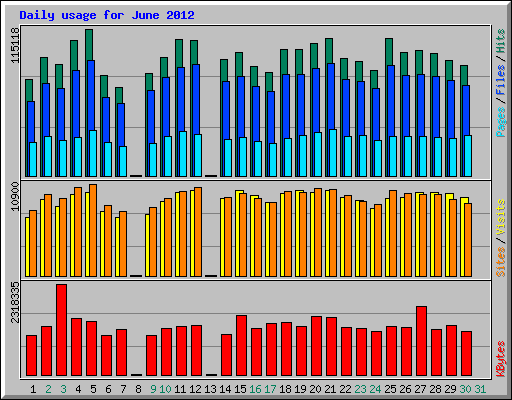The height and width of the screenshot is (400, 512).
Task: Click the tallest red KBytes bar for day 3
Action: click(61, 330)
